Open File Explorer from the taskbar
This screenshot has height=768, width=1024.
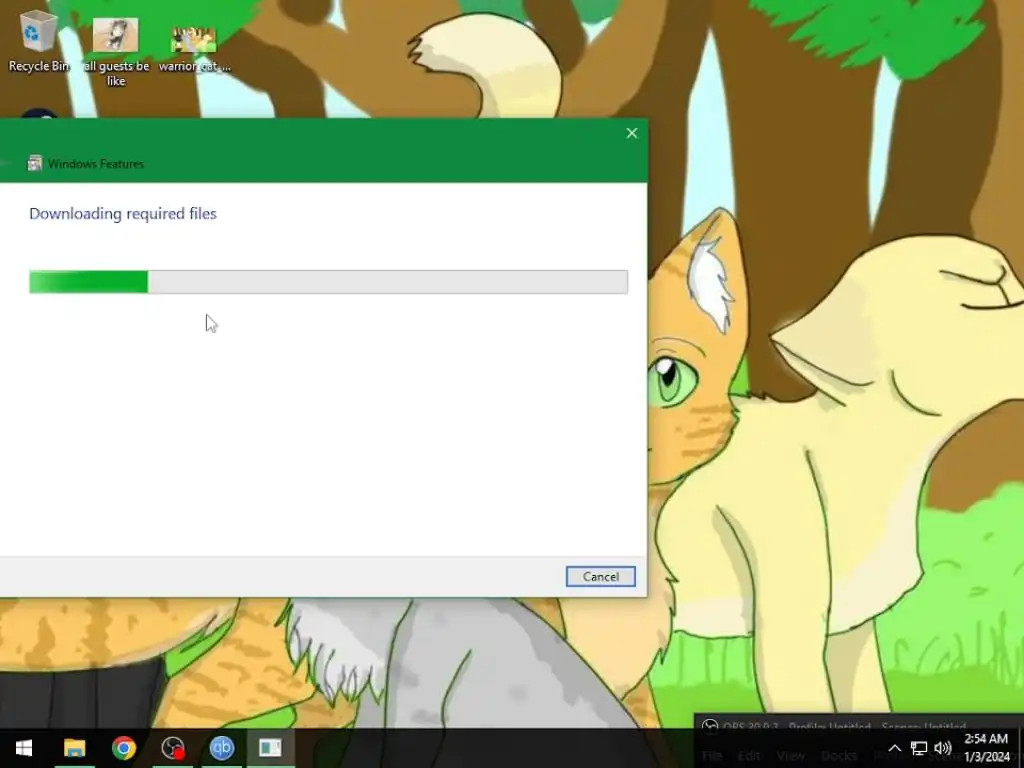tap(74, 748)
